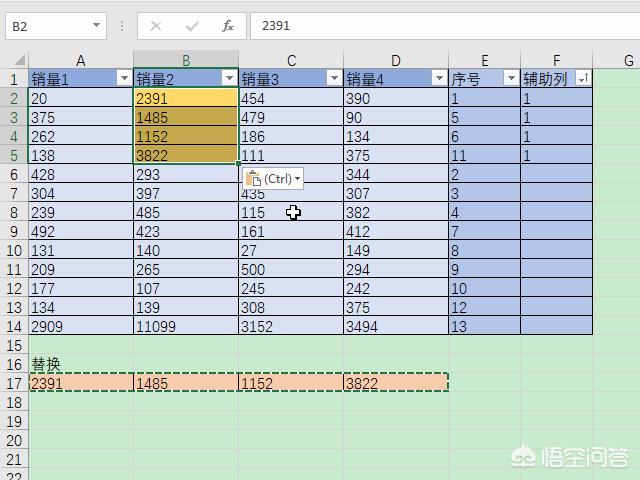640x480 pixels.
Task: Click copied cell A17 containing 2391
Action: click(81, 383)
